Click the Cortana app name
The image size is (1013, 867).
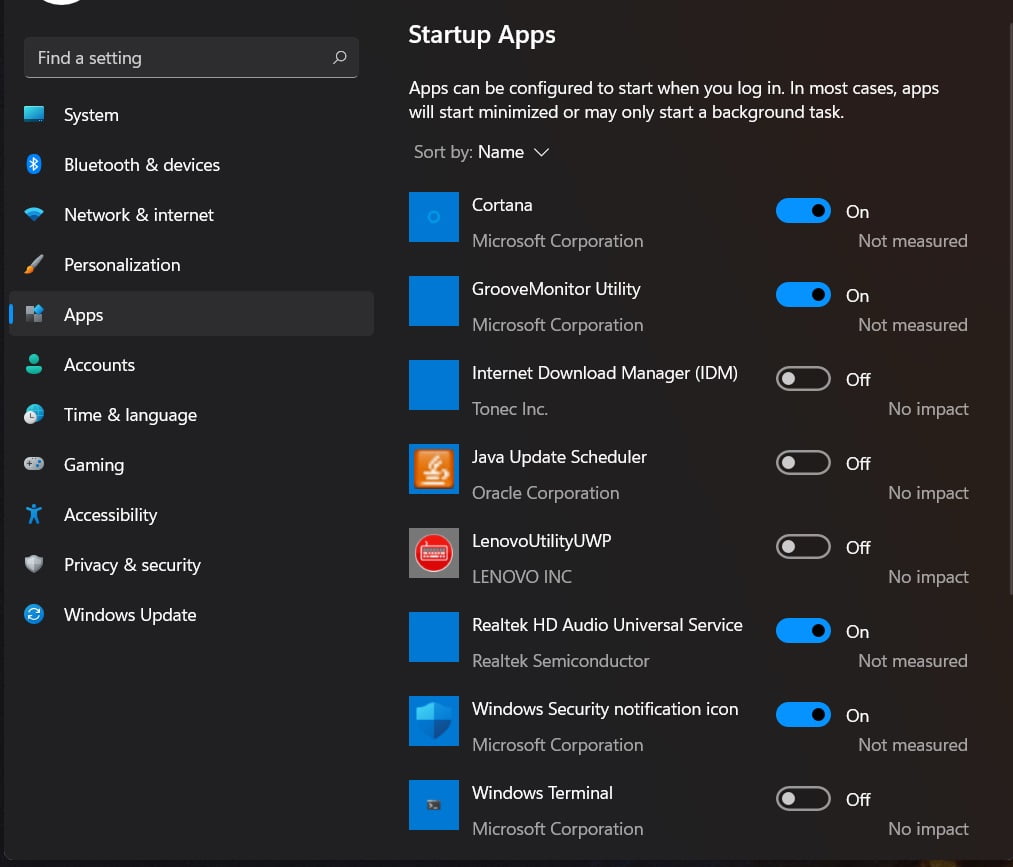(502, 205)
